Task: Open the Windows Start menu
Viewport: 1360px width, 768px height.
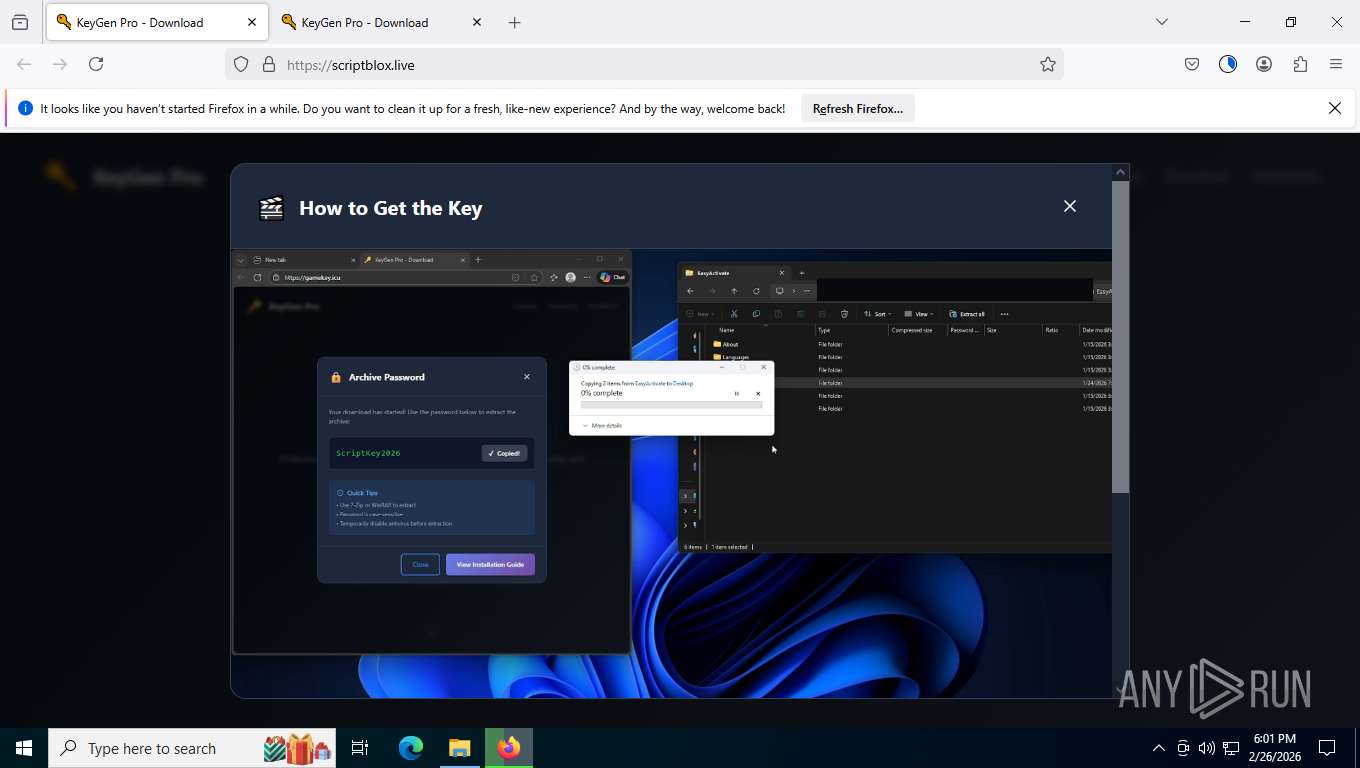Action: tap(24, 748)
